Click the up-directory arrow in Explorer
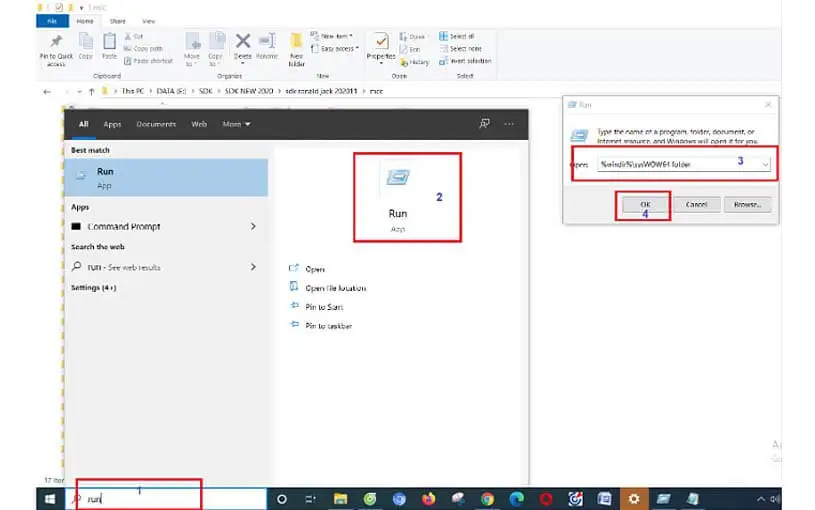The width and height of the screenshot is (815, 510). [91, 91]
